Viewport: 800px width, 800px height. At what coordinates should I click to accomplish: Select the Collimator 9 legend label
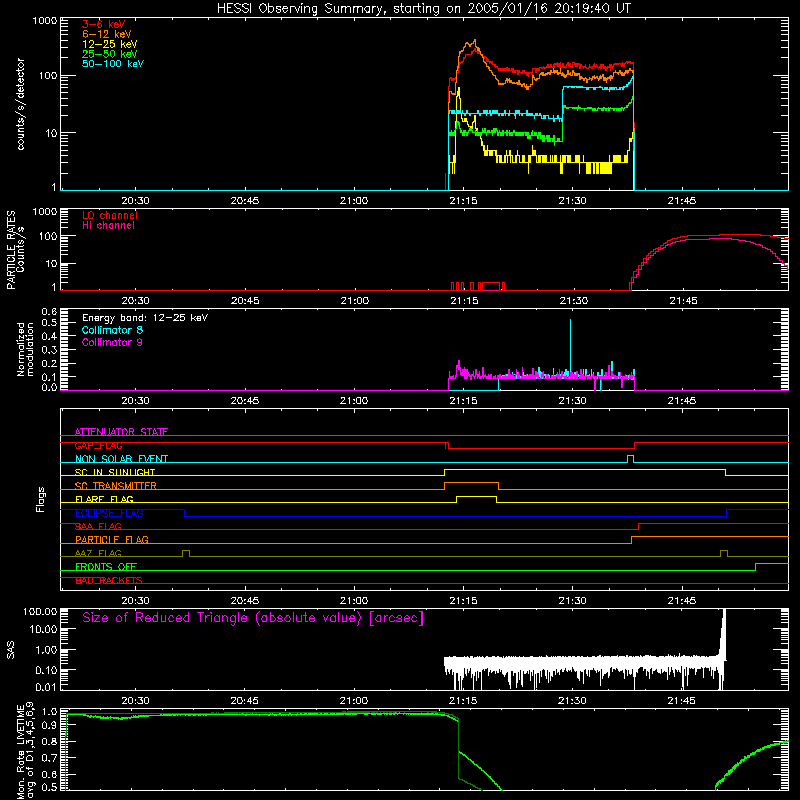112,342
